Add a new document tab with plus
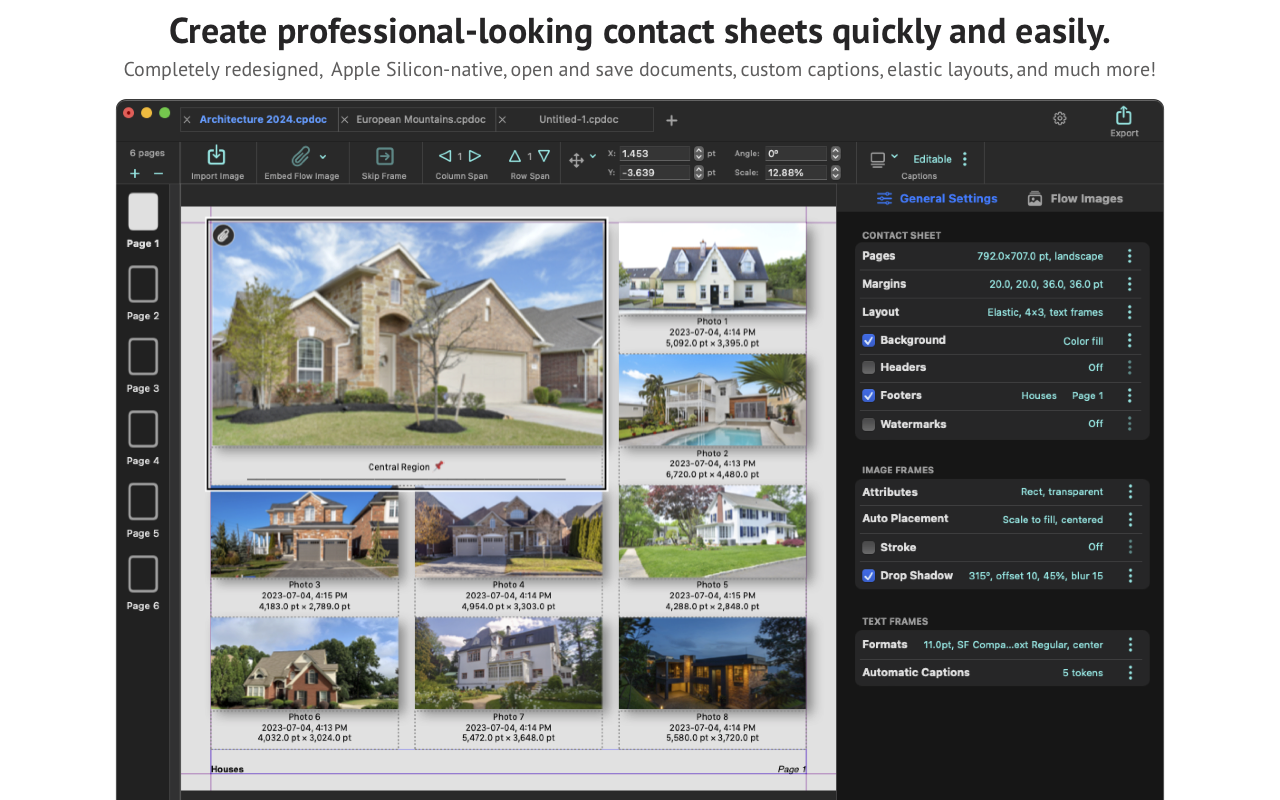This screenshot has height=800, width=1280. [x=672, y=120]
